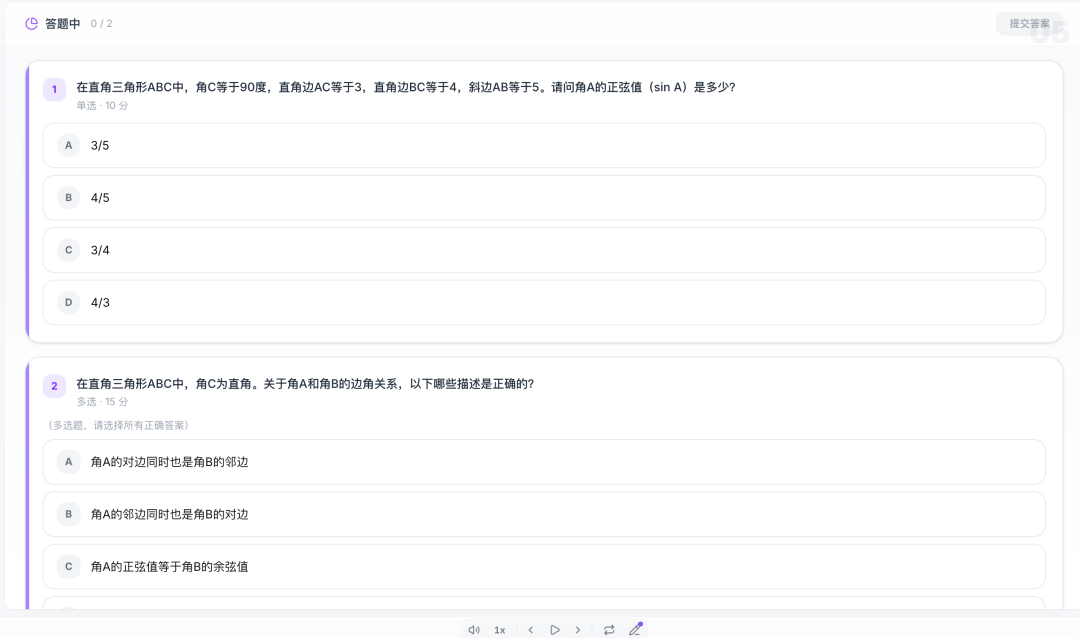Screen dimensions: 1080x638
Task: Pick option D 4/3 for question 1
Action: (x=544, y=302)
